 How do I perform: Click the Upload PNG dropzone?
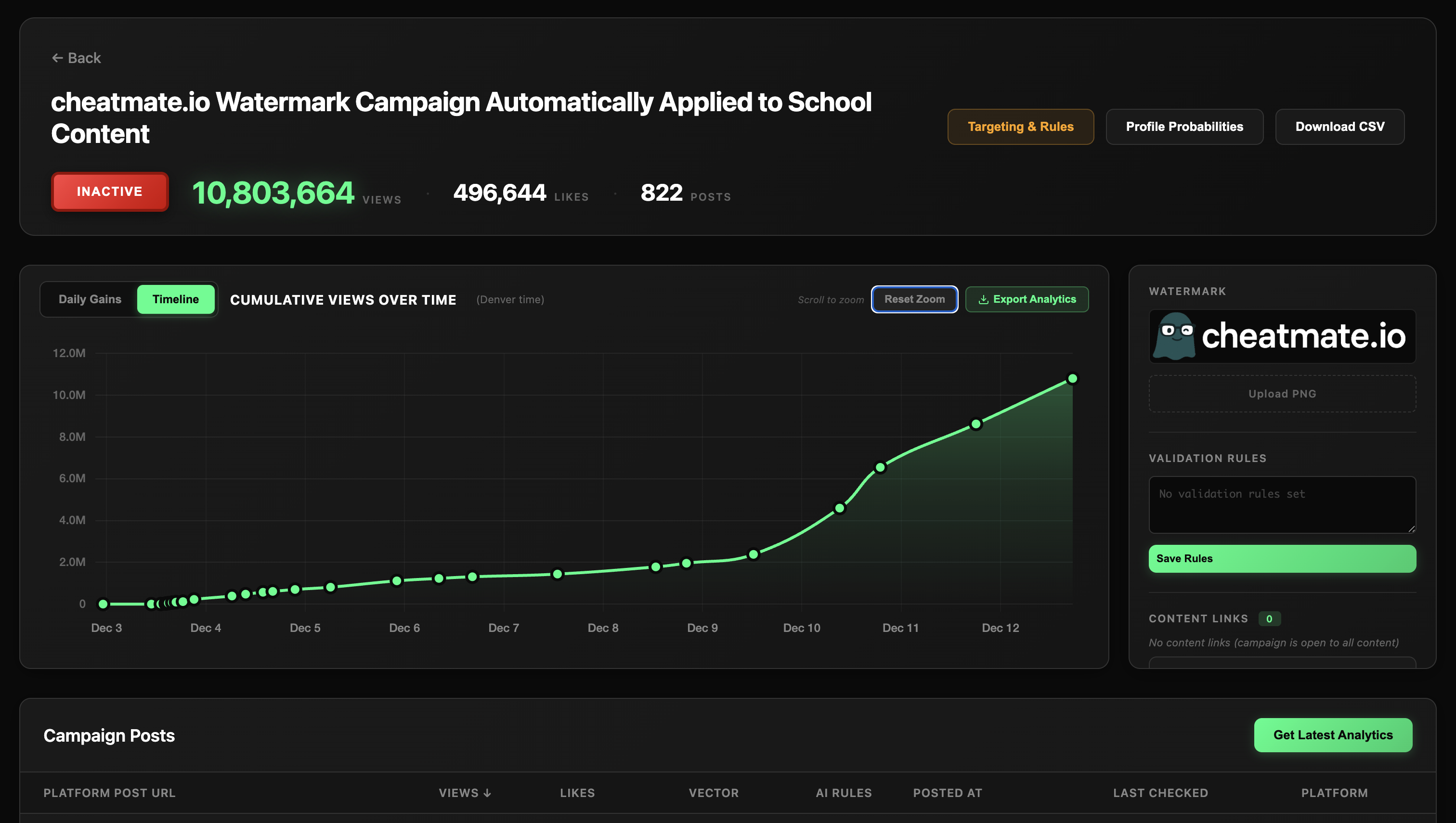tap(1281, 393)
